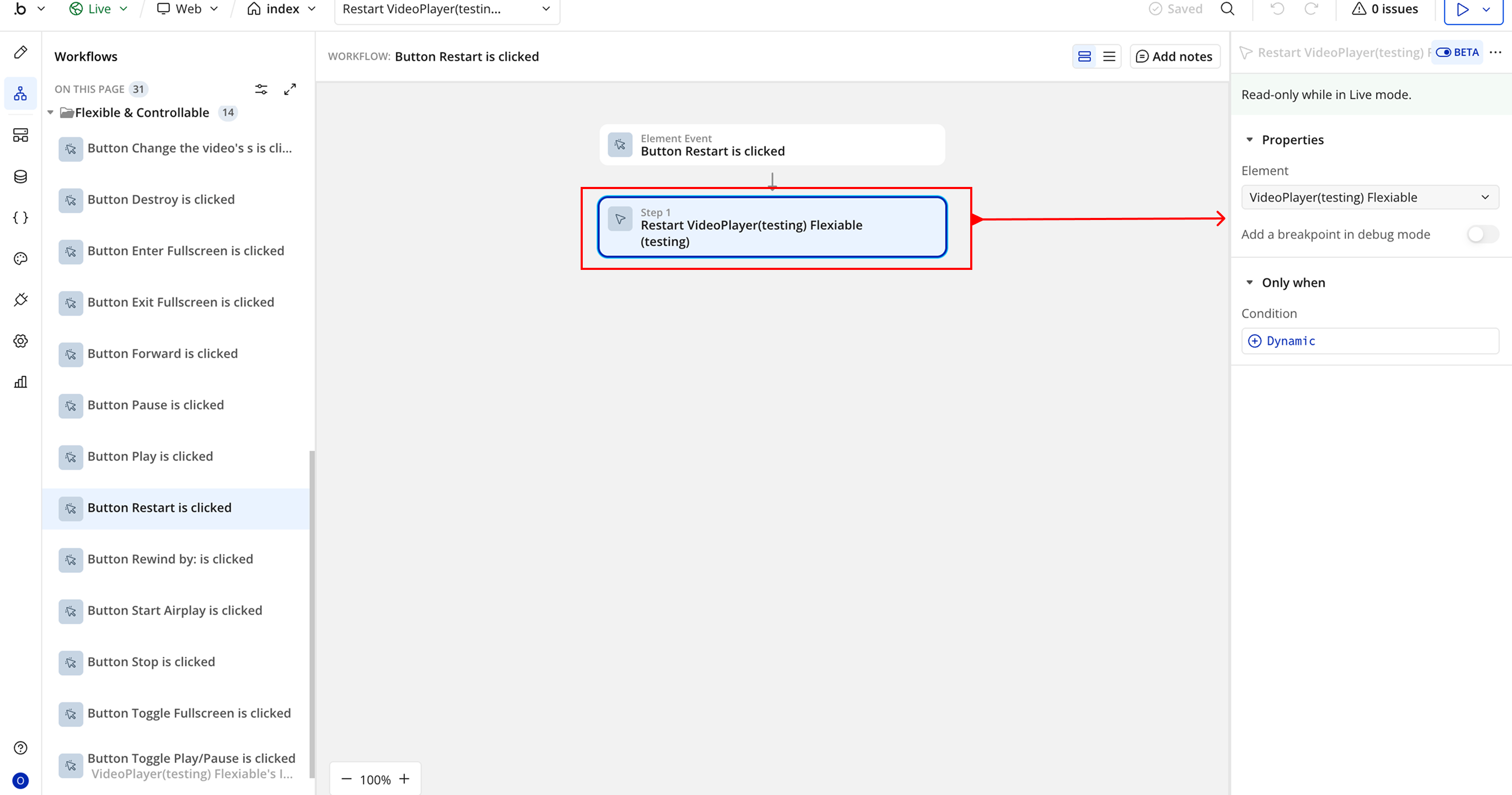
Task: Click the Dynamic condition link
Action: [1290, 341]
